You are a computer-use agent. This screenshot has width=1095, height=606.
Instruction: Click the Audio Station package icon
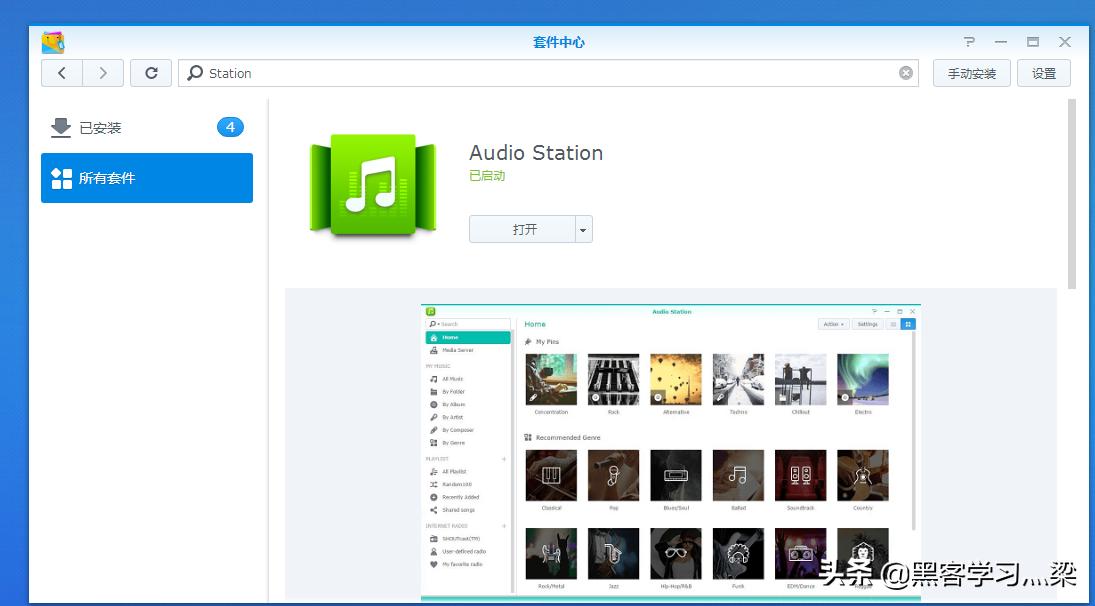[373, 184]
